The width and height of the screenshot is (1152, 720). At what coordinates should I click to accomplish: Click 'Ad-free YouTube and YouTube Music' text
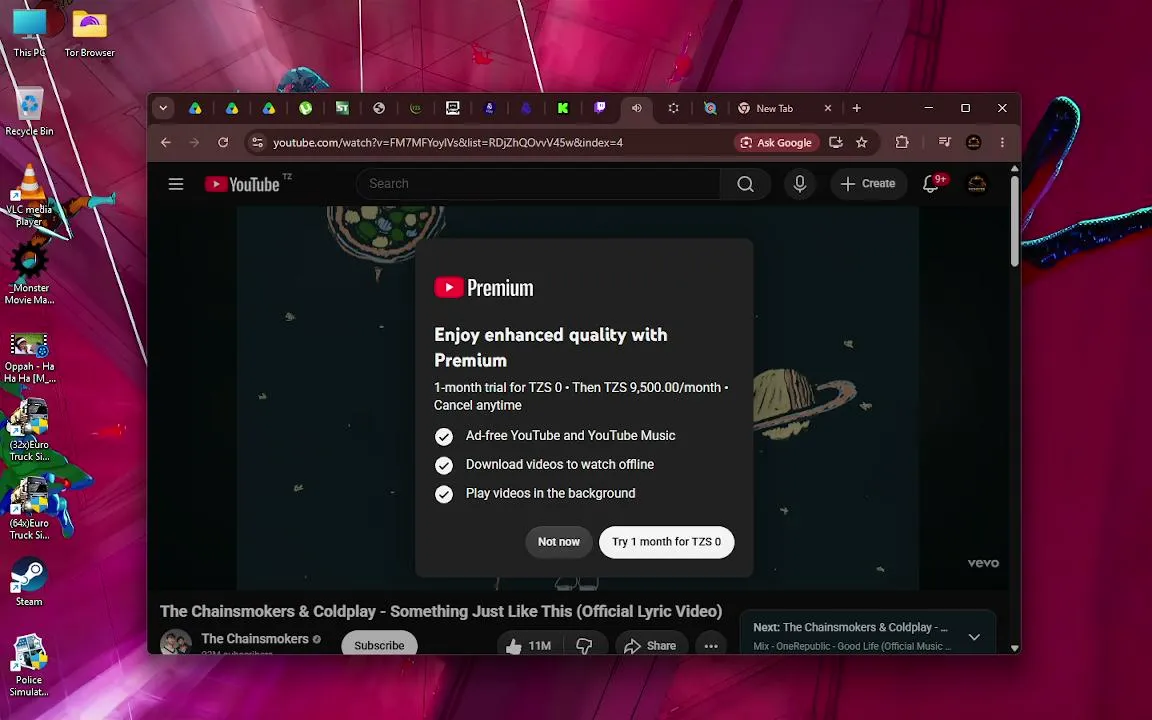[570, 436]
